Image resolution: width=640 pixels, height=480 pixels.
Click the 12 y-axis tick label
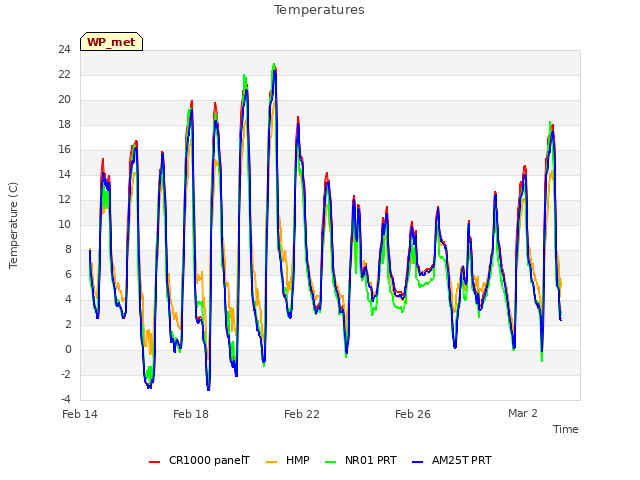(64, 199)
